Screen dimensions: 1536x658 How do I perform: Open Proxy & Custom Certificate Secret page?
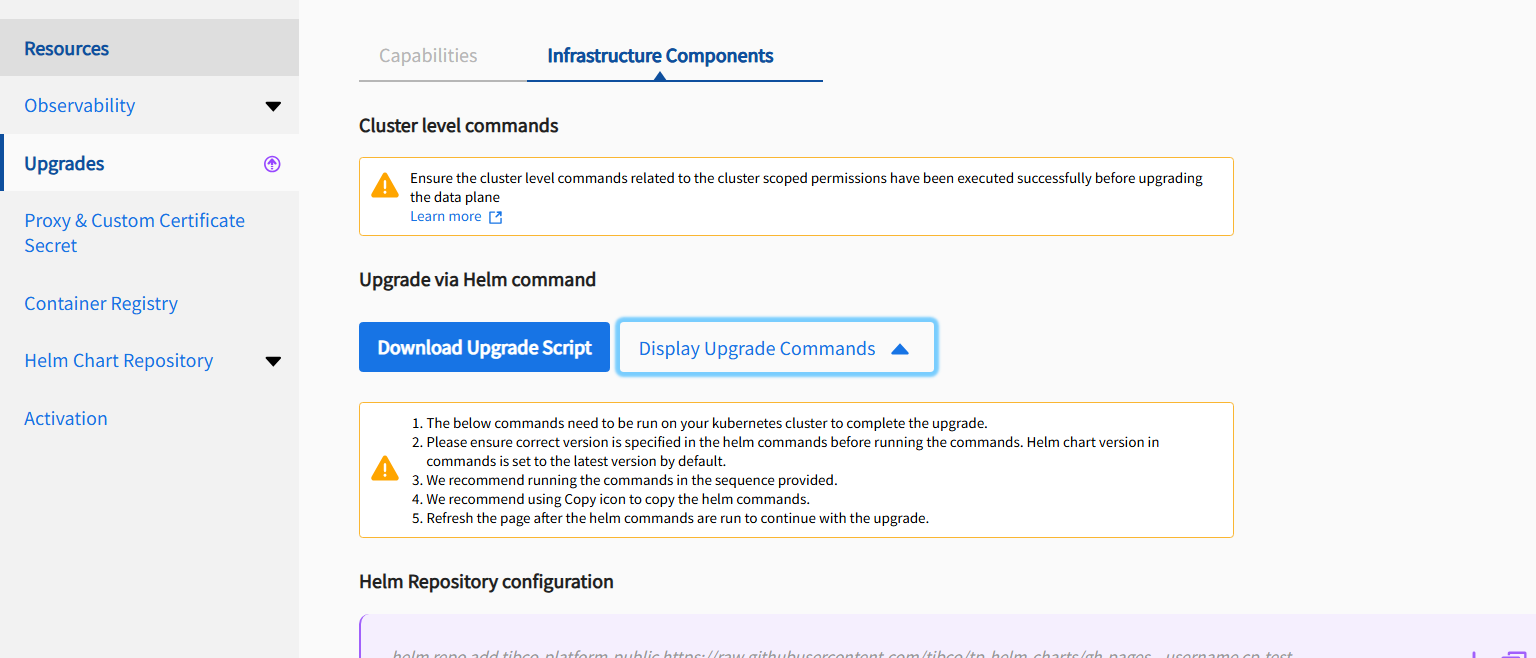pyautogui.click(x=134, y=233)
